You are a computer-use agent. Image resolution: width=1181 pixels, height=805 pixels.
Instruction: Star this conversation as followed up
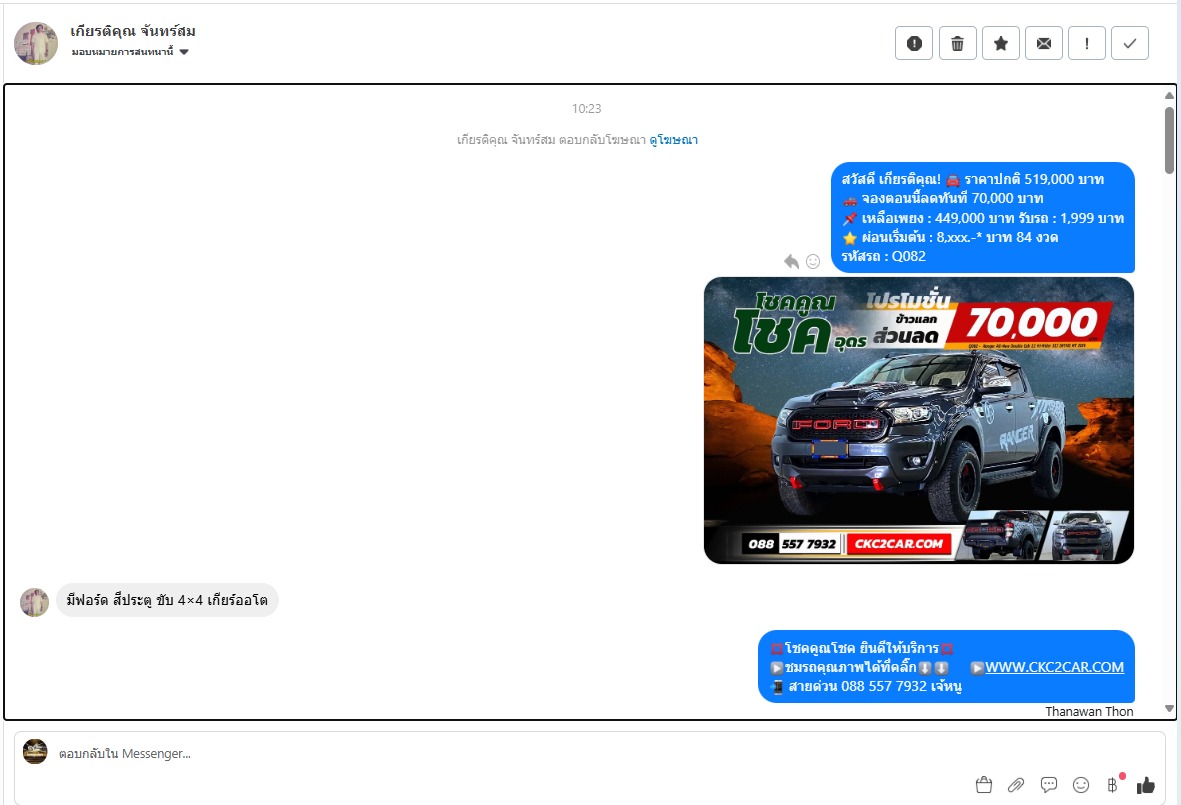pyautogui.click(x=1000, y=44)
